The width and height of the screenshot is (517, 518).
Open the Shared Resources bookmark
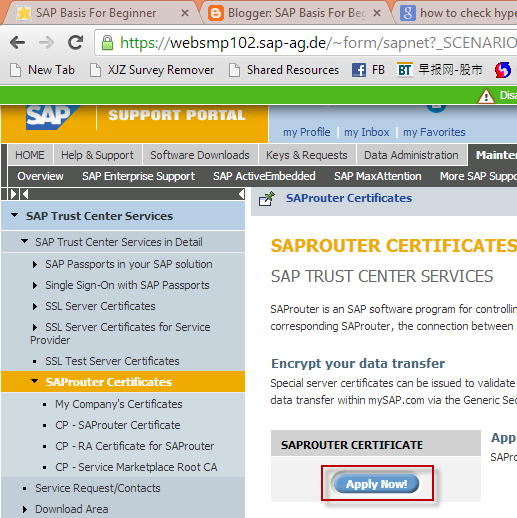coord(284,70)
